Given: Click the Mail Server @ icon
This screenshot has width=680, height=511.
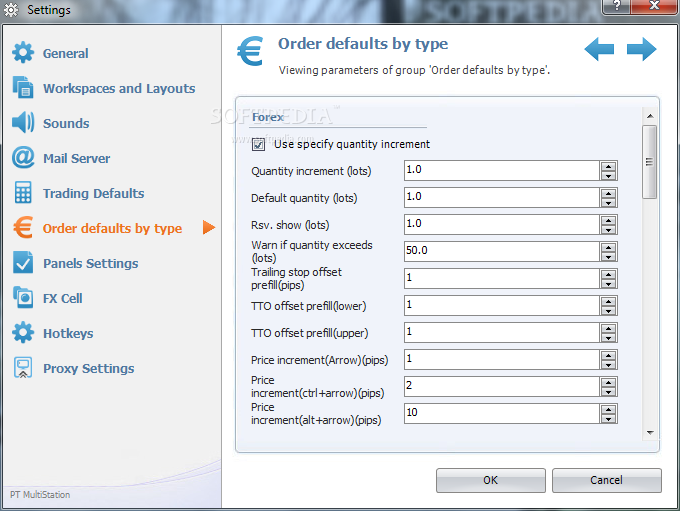Looking at the screenshot, I should tap(23, 158).
